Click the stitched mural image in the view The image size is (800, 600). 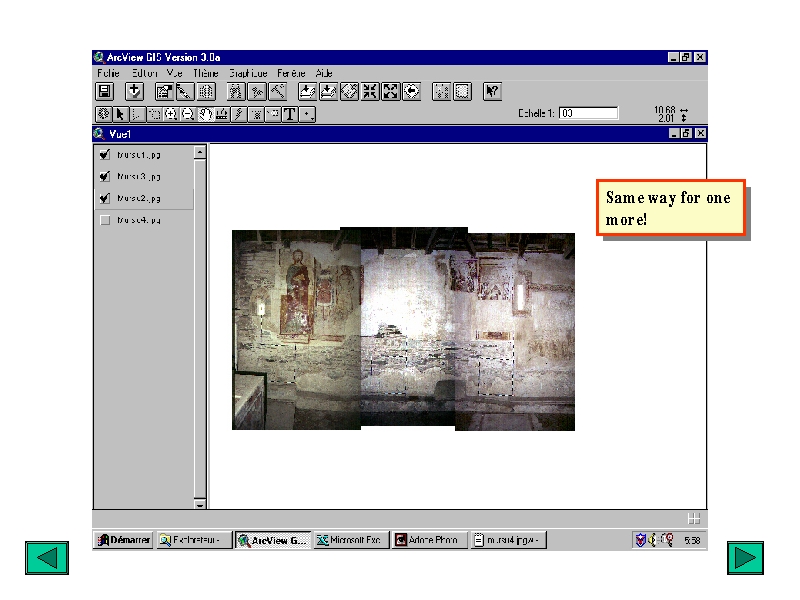pyautogui.click(x=403, y=329)
